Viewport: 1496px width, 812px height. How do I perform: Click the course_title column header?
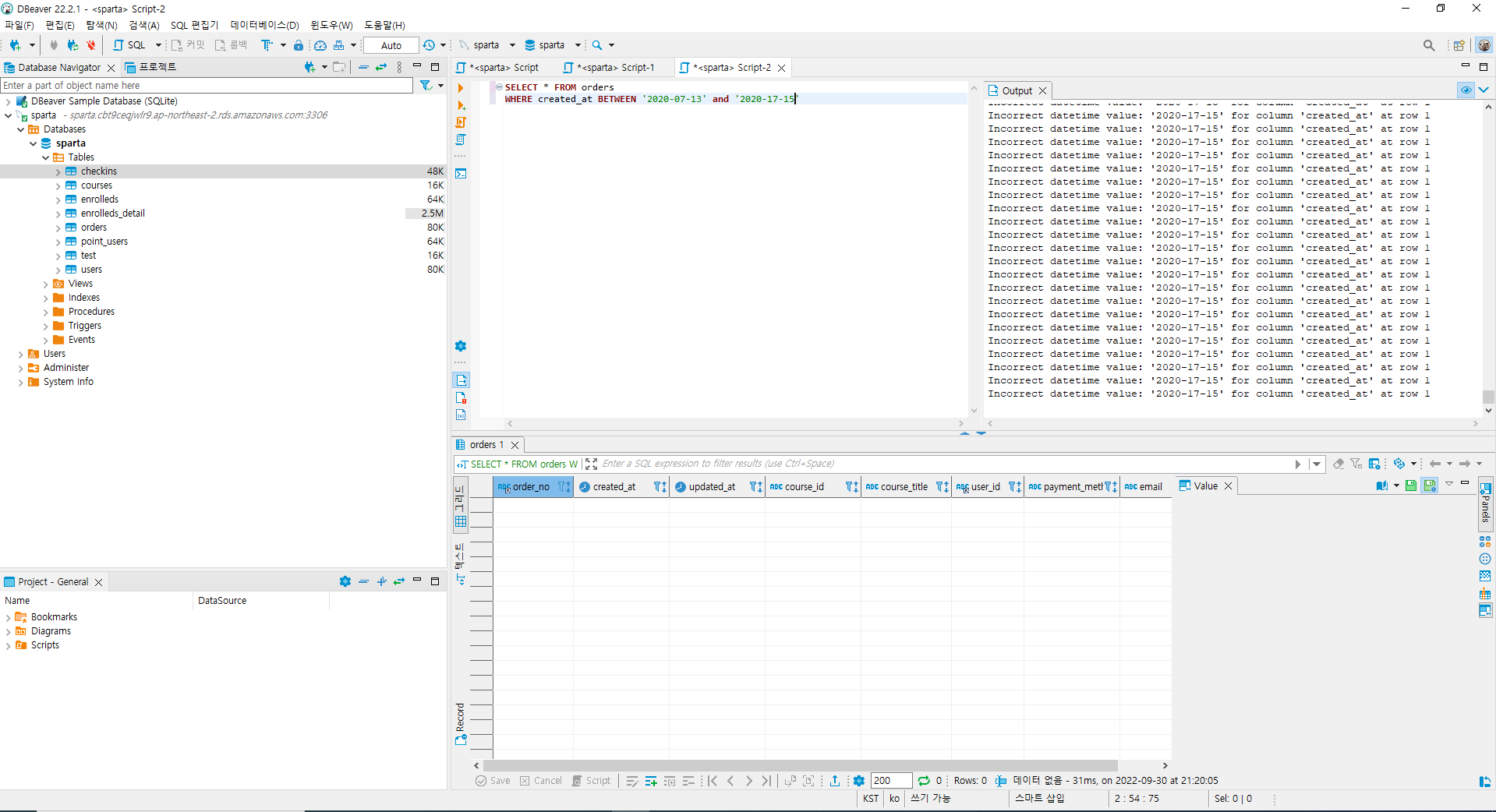click(906, 486)
